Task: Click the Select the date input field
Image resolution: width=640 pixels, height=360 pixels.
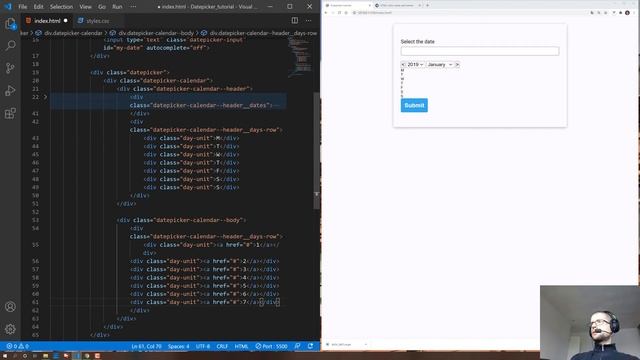Action: point(480,51)
